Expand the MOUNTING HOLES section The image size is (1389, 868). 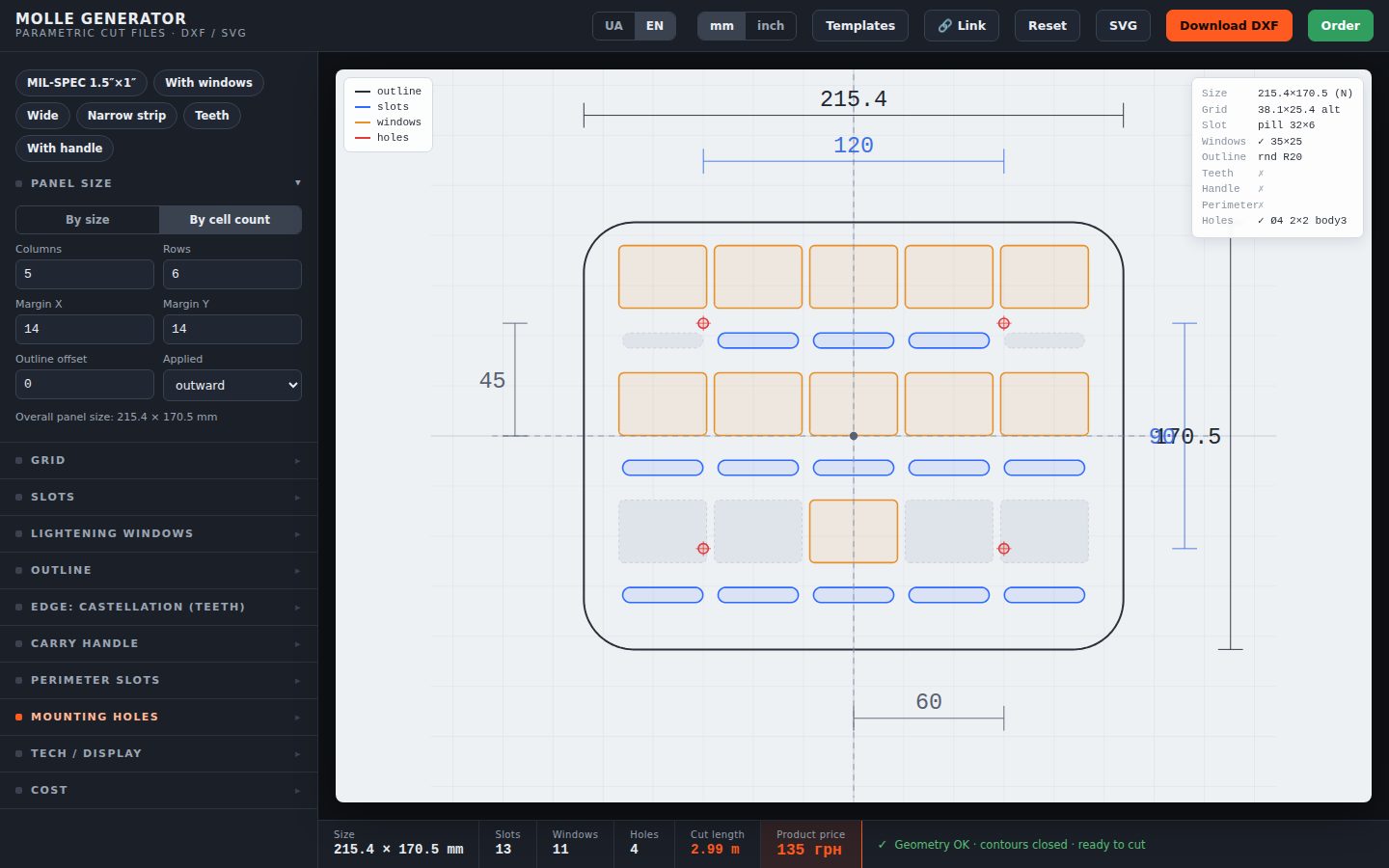pyautogui.click(x=158, y=717)
